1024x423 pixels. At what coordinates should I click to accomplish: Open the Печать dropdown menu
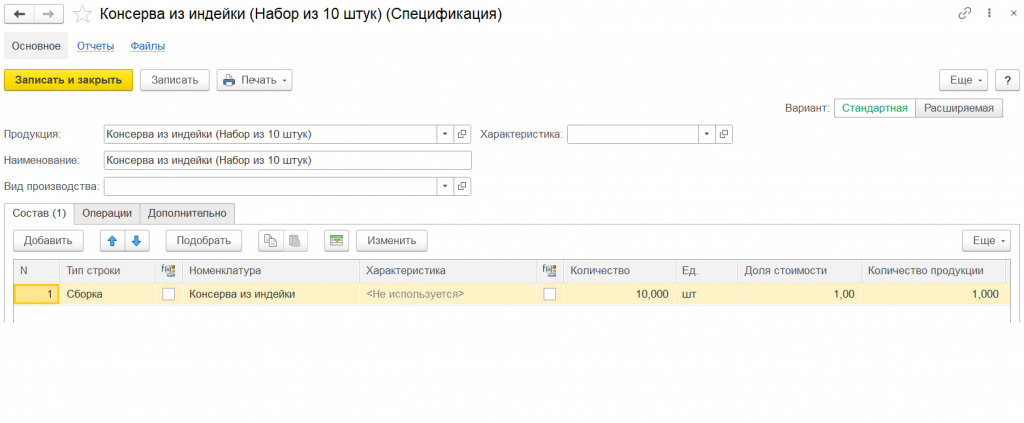255,80
